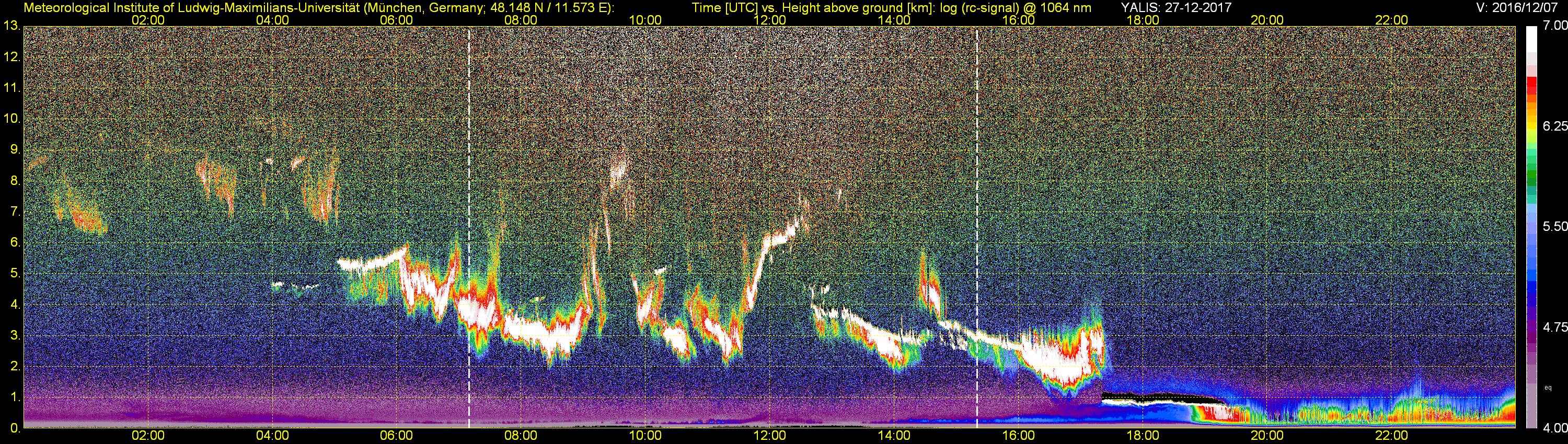Viewport: 1568px width, 444px height.
Task: Click the 10:00 label on the upper time axis
Action: 645,20
